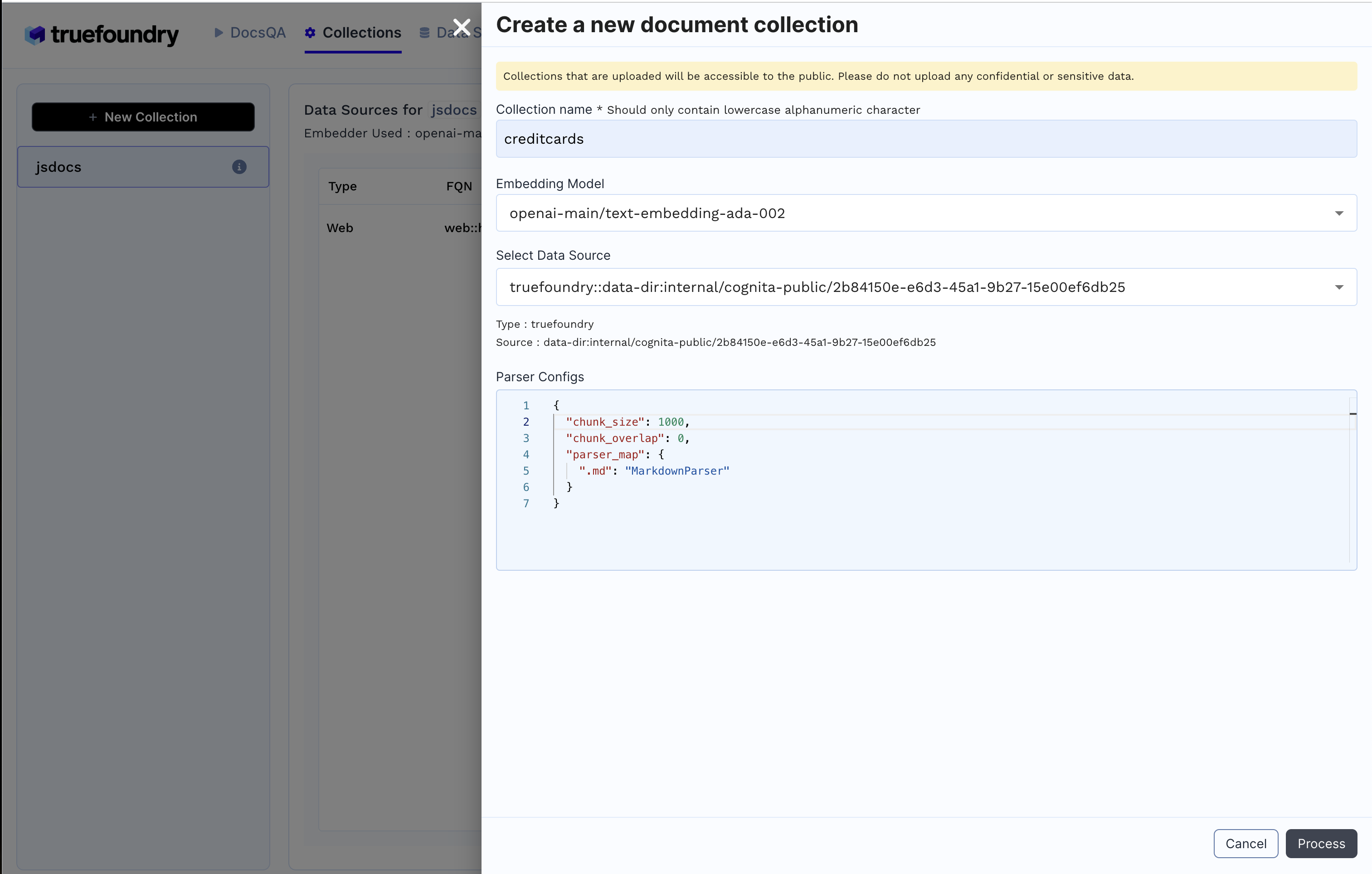Click the TrueFoundry logo icon
The height and width of the screenshot is (874, 1372).
click(x=35, y=33)
